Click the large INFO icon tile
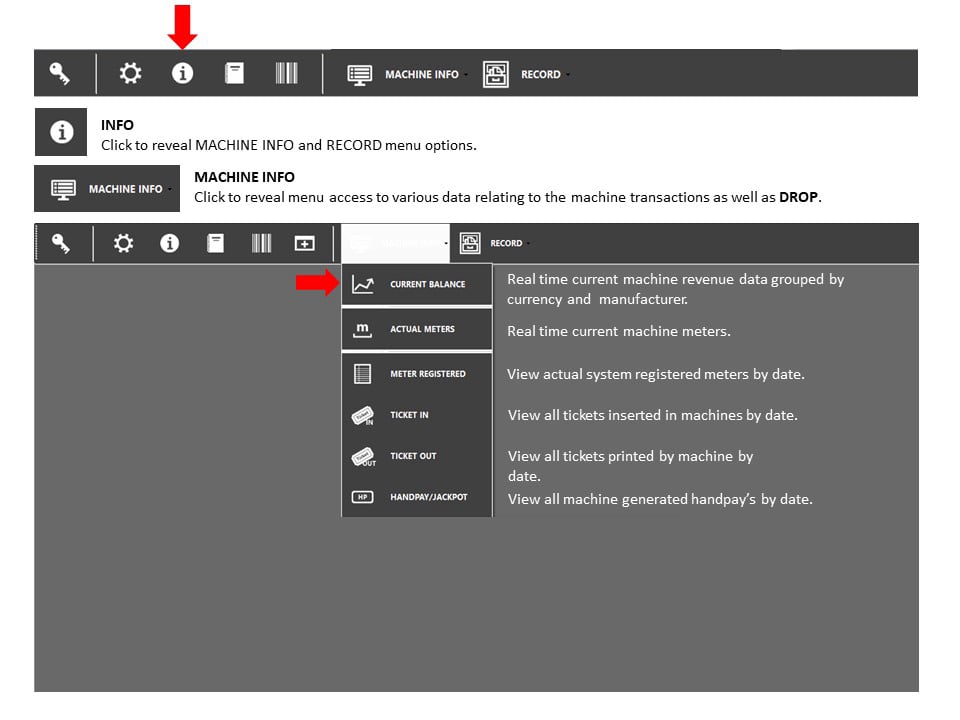This screenshot has height=720, width=960. [x=61, y=132]
